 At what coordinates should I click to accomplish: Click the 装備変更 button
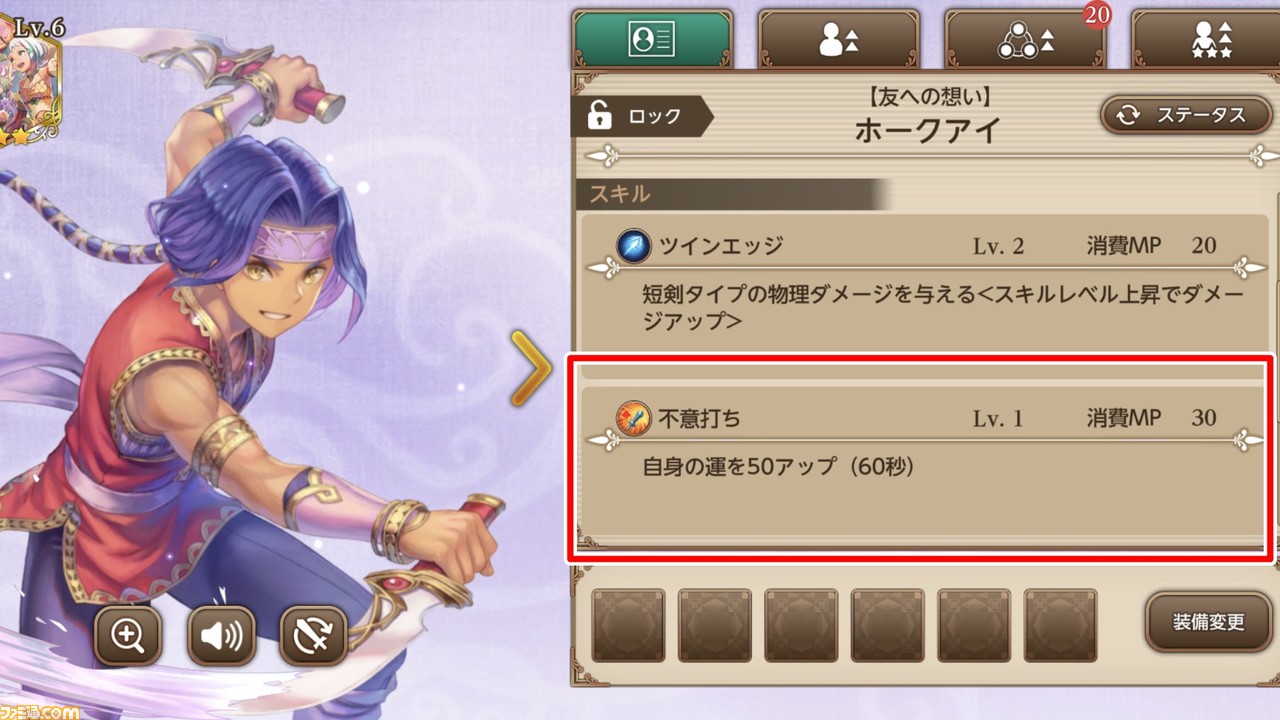[1208, 622]
